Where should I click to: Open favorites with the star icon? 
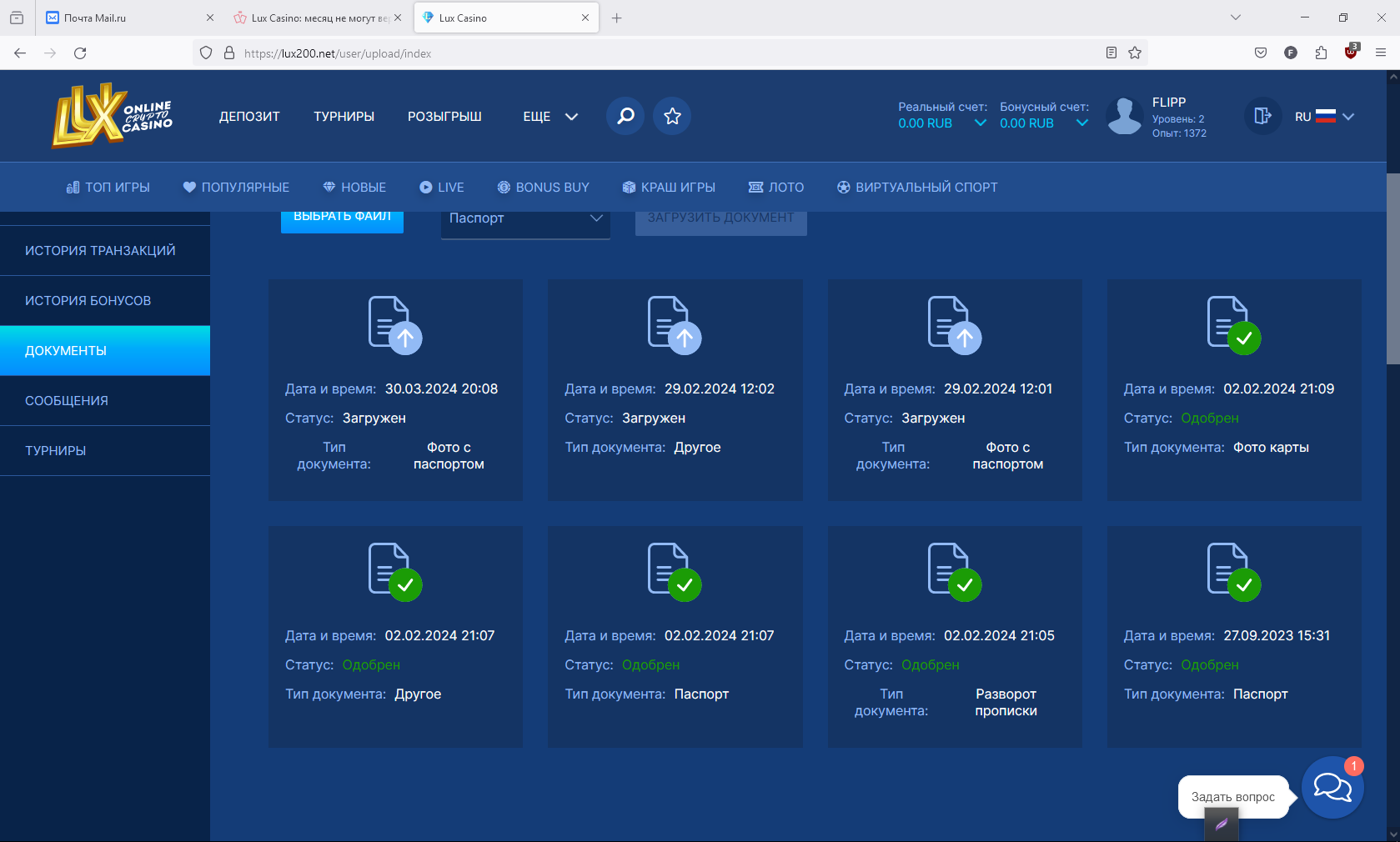672,116
